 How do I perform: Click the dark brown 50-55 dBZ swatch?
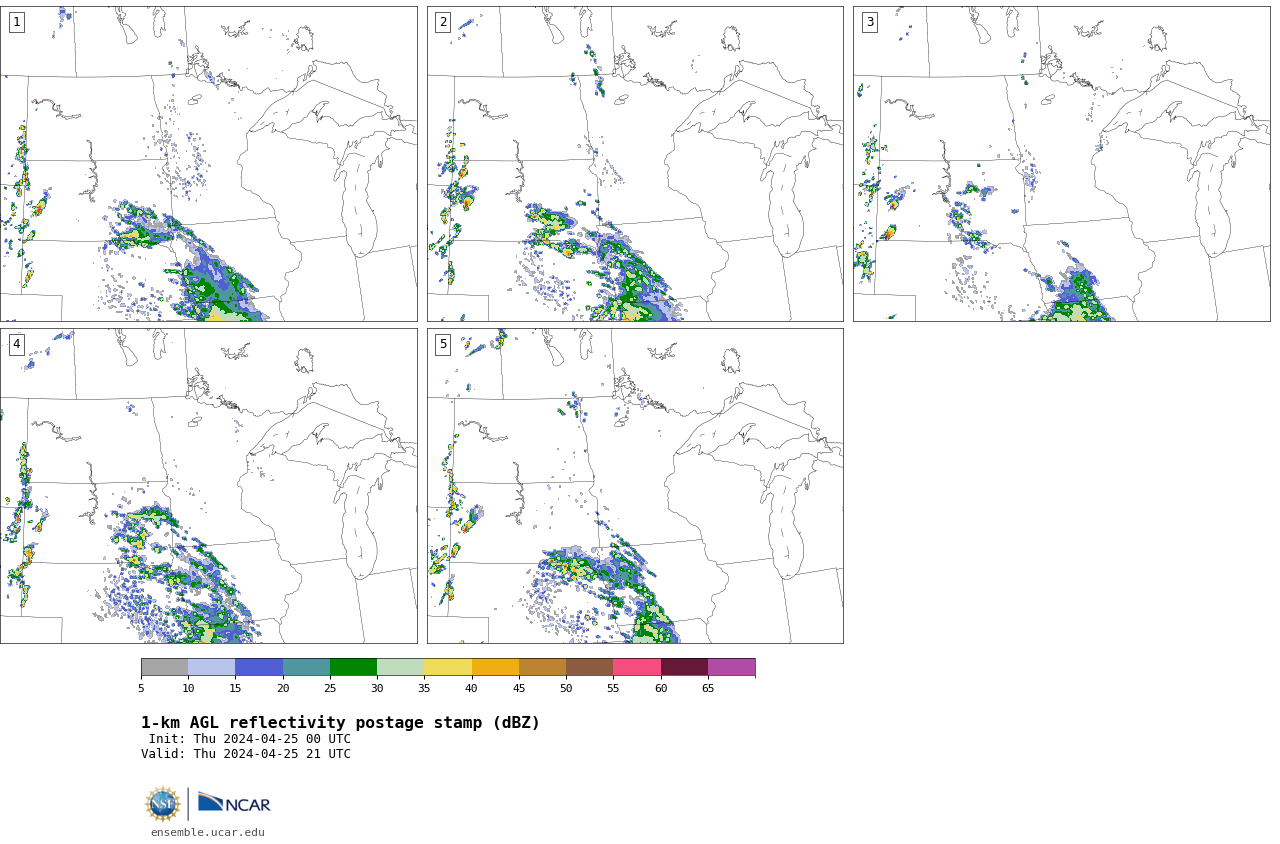click(590, 667)
